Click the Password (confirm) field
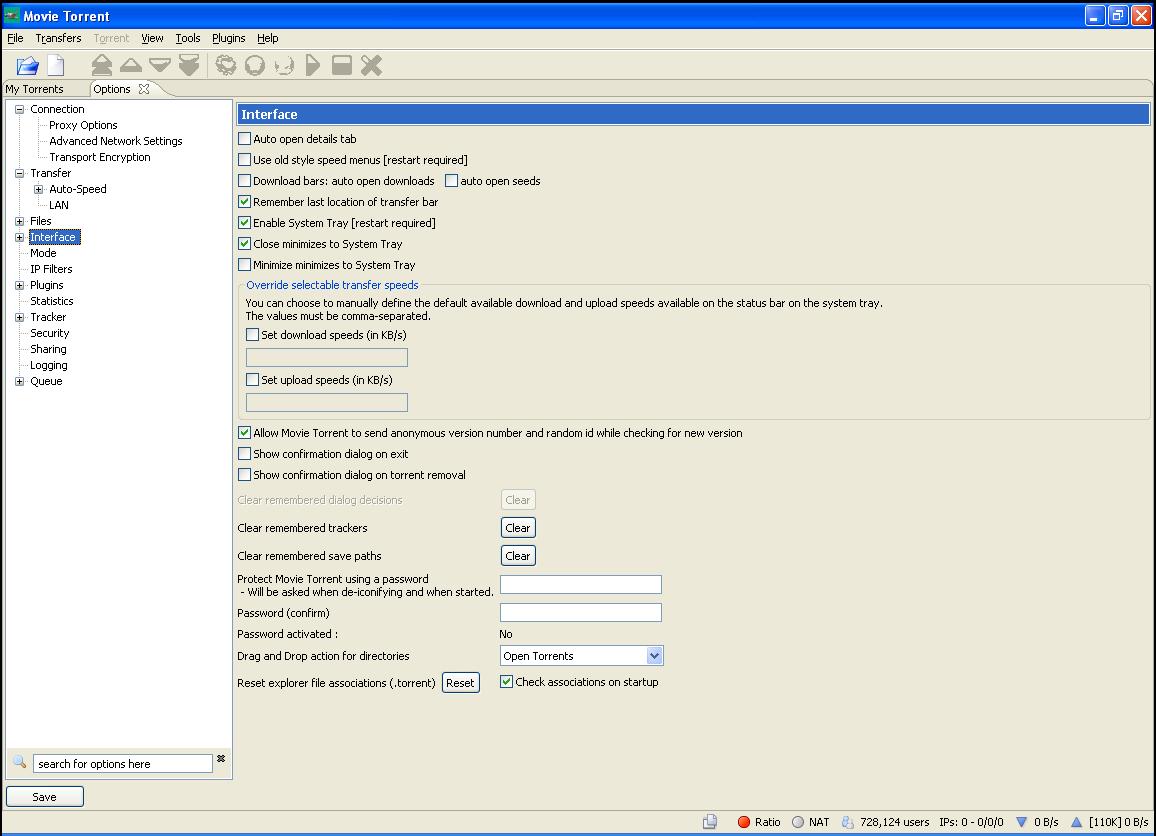Image resolution: width=1156 pixels, height=836 pixels. 581,613
